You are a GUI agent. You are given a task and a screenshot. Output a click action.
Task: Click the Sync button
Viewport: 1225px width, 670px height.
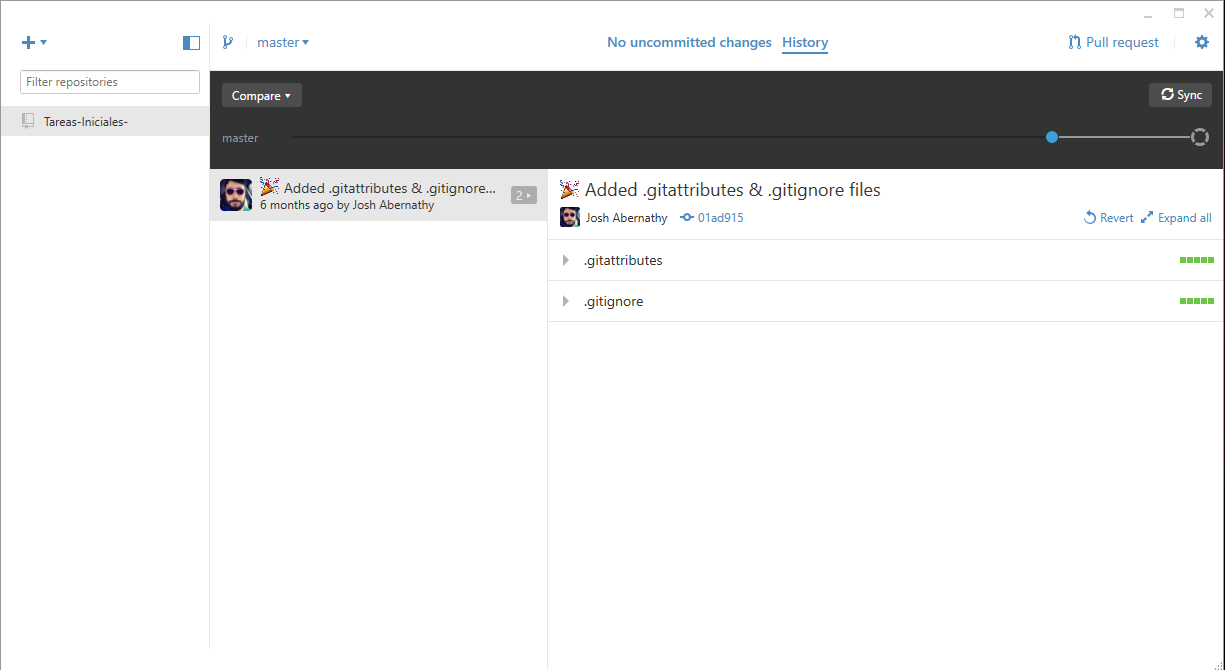pyautogui.click(x=1180, y=95)
